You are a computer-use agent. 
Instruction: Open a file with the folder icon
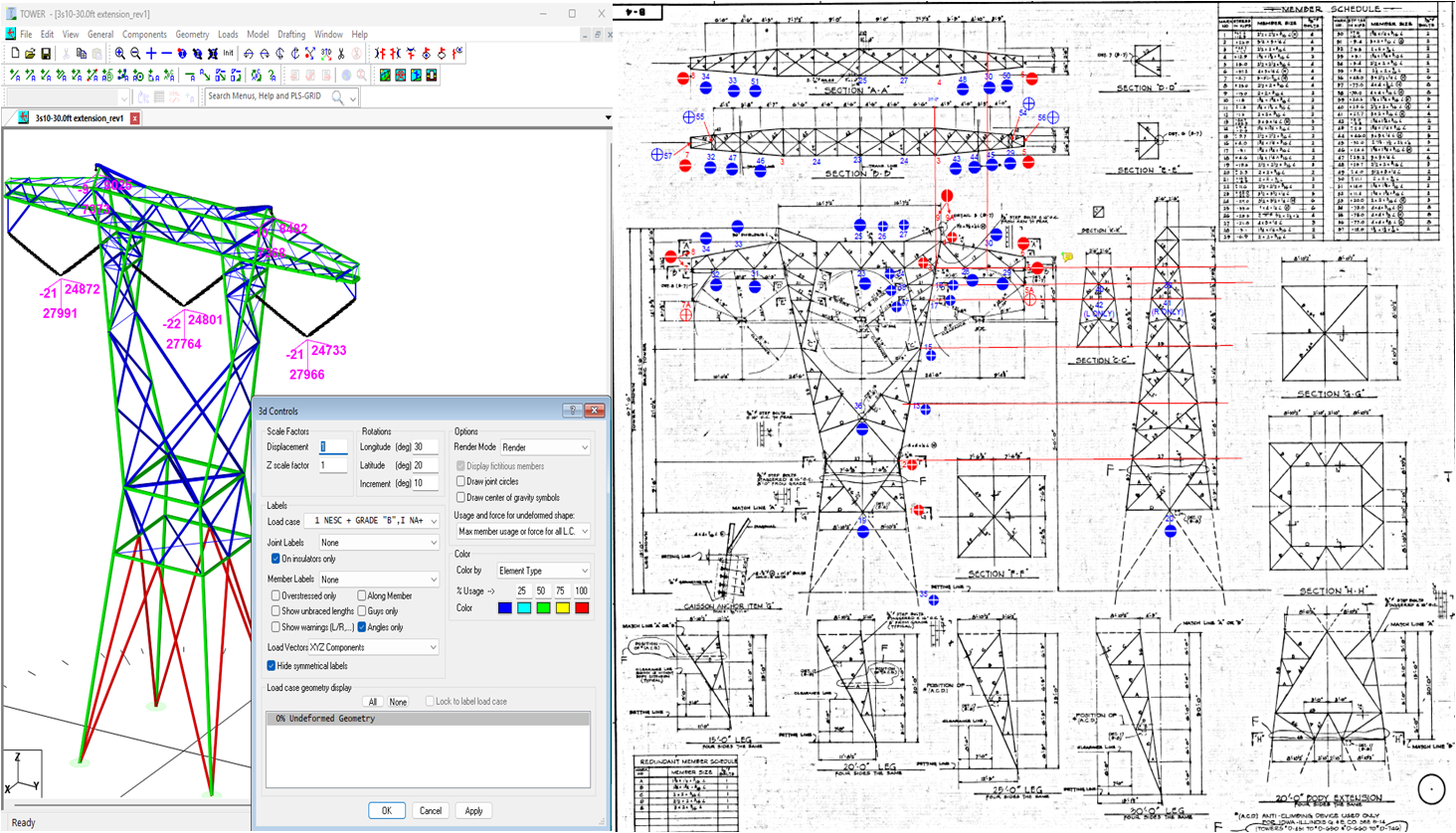pos(30,54)
